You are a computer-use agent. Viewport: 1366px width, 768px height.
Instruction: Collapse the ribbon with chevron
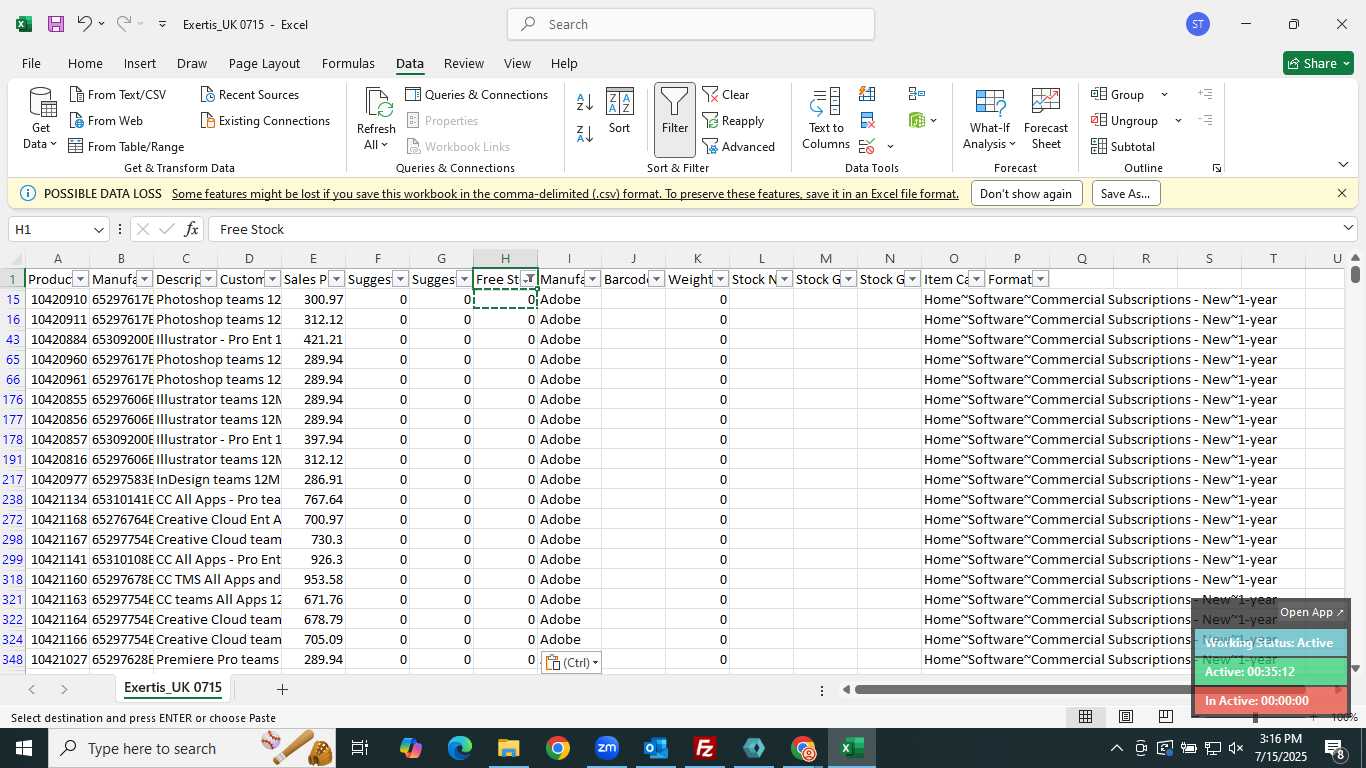pyautogui.click(x=1342, y=164)
